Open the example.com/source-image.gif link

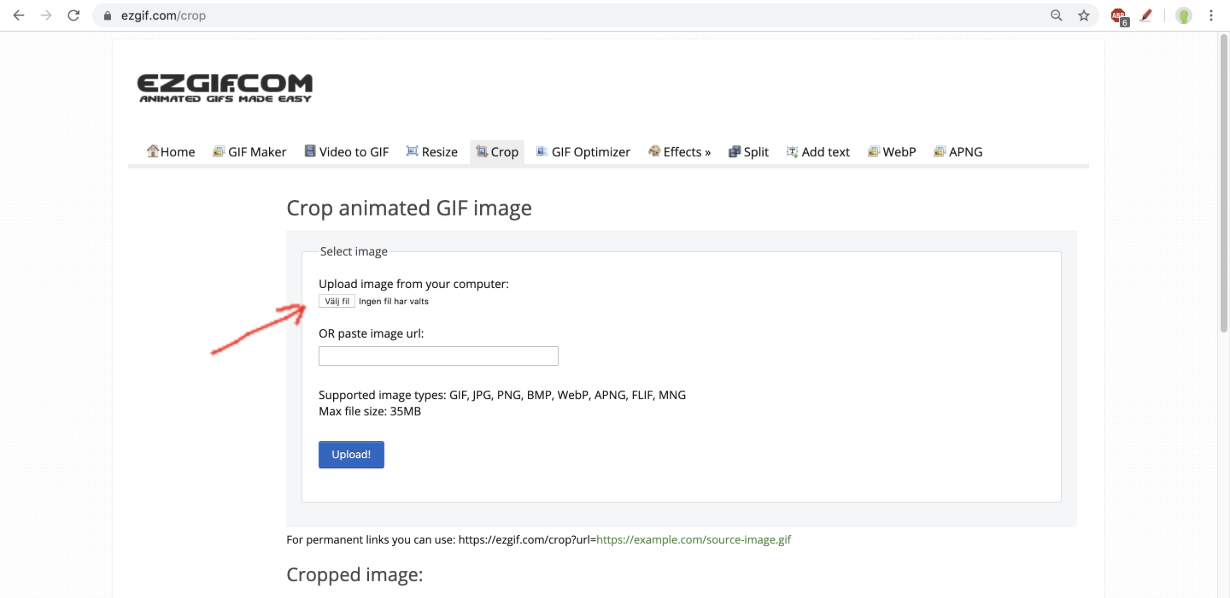tap(694, 540)
